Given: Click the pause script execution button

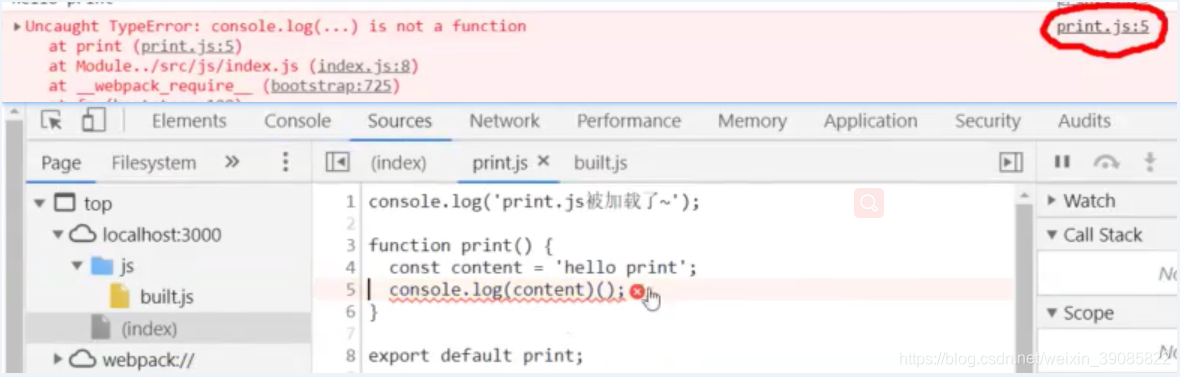Looking at the screenshot, I should coord(1062,162).
